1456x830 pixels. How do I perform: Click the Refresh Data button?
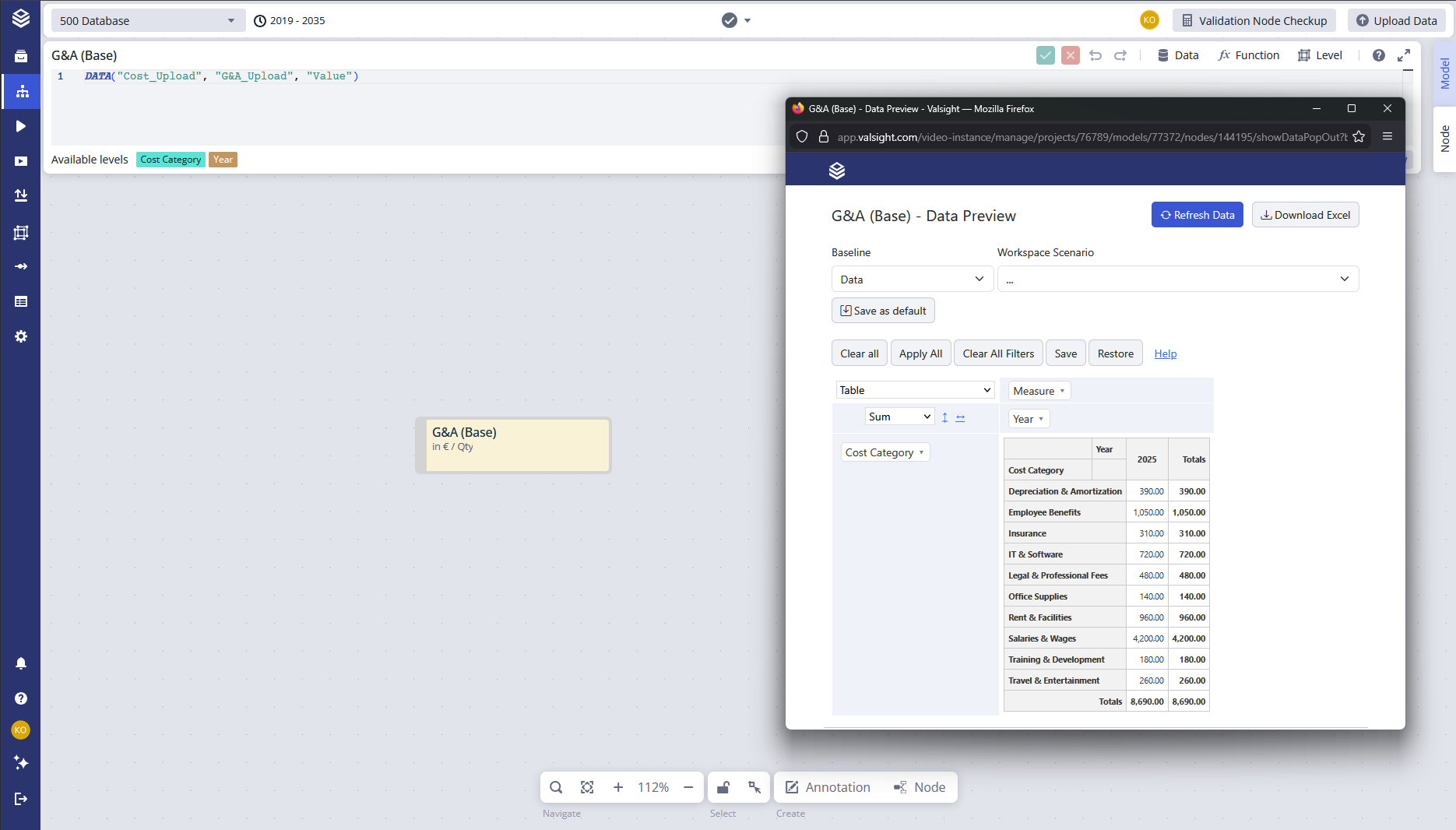[1197, 215]
